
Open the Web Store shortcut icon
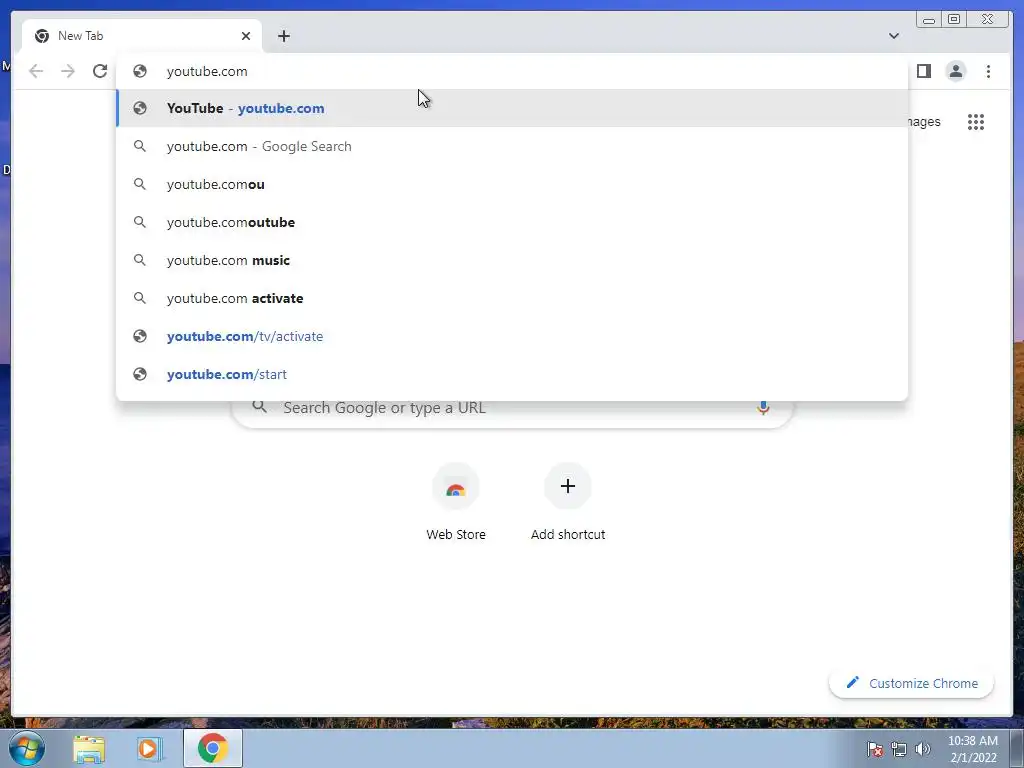point(456,487)
